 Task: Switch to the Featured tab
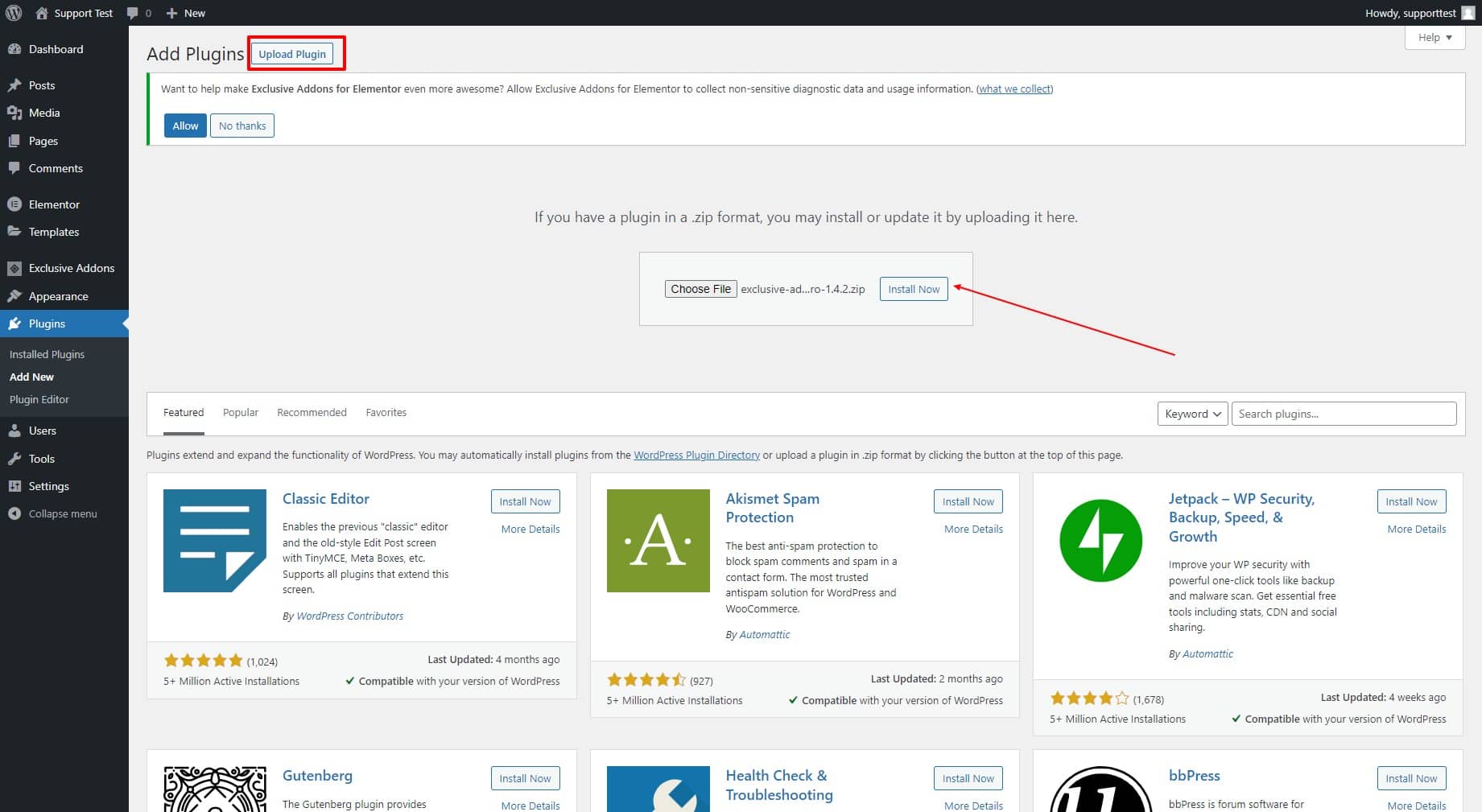(x=184, y=413)
